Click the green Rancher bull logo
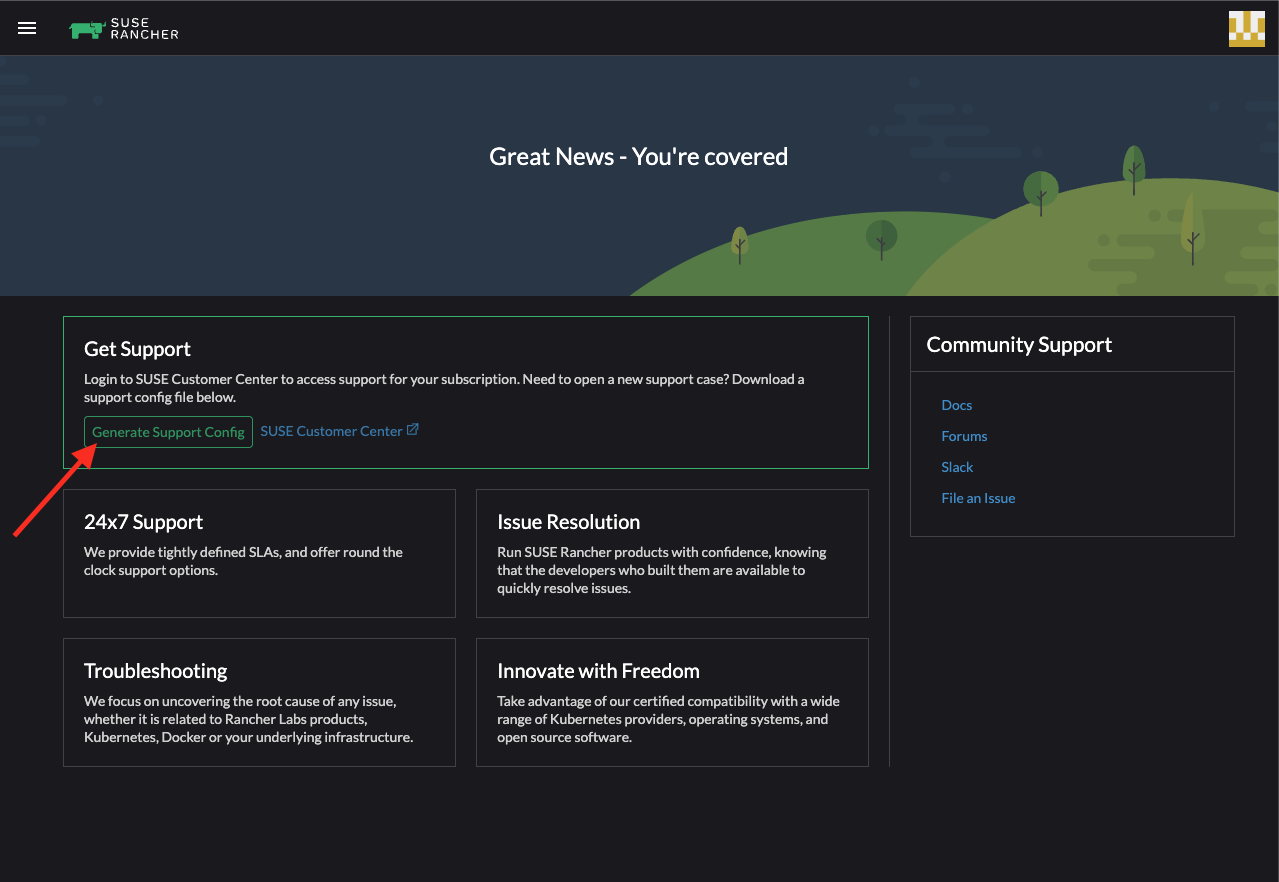 [x=86, y=29]
